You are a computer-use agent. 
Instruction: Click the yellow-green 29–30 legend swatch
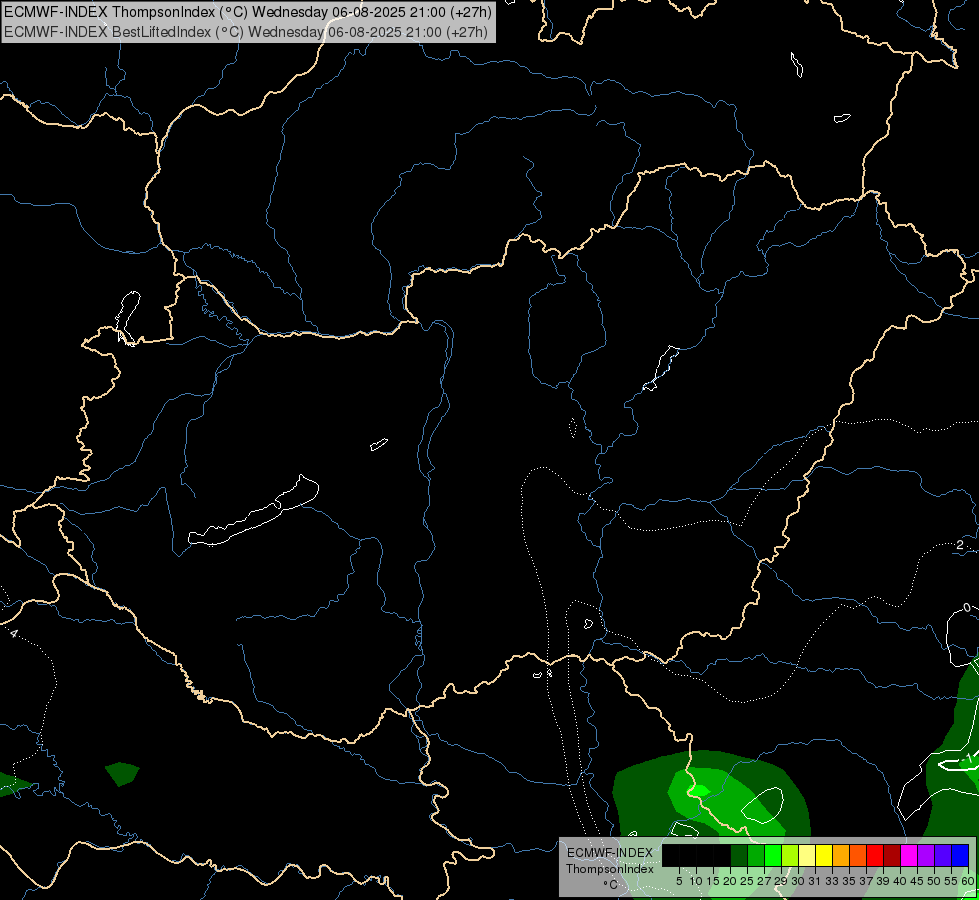coord(790,855)
